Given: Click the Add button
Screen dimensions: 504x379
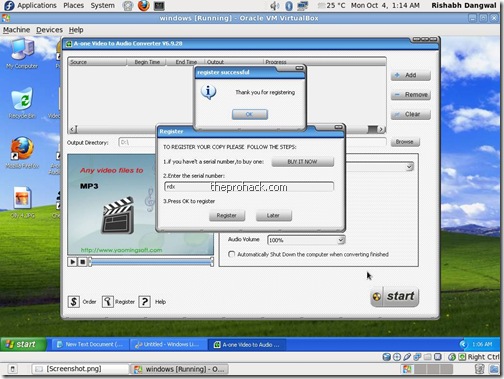Looking at the screenshot, I should (x=411, y=75).
